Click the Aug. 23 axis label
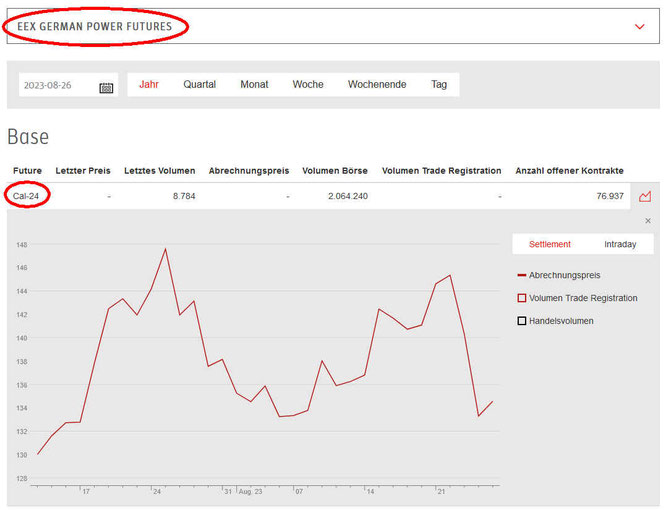The height and width of the screenshot is (510, 666). point(251,492)
